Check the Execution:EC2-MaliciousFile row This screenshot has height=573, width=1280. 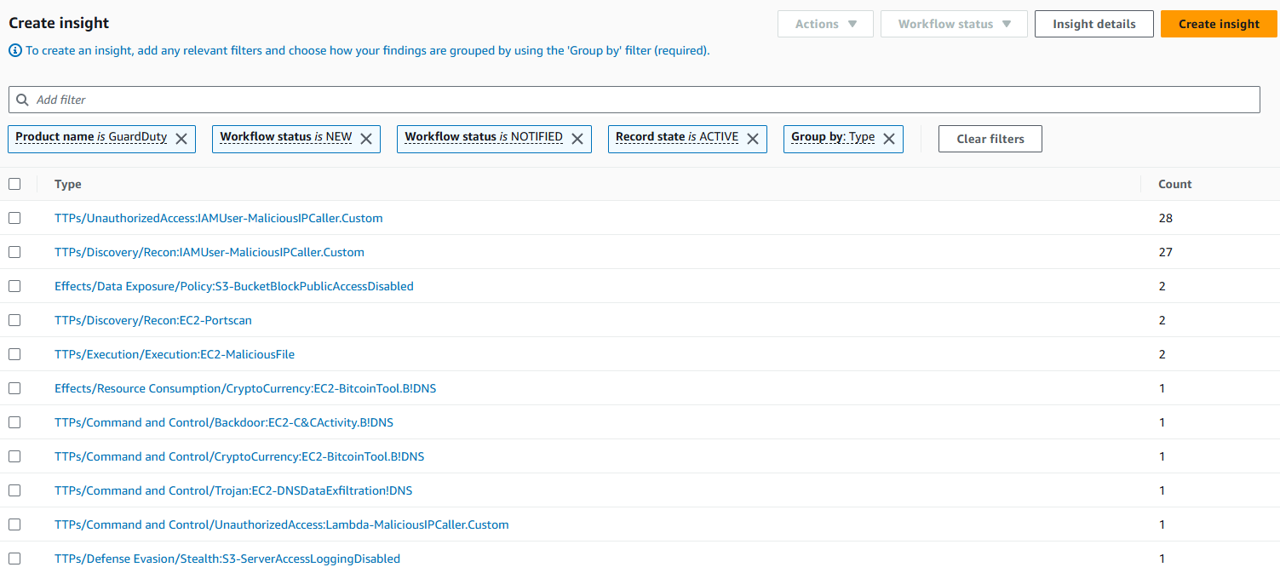point(14,354)
